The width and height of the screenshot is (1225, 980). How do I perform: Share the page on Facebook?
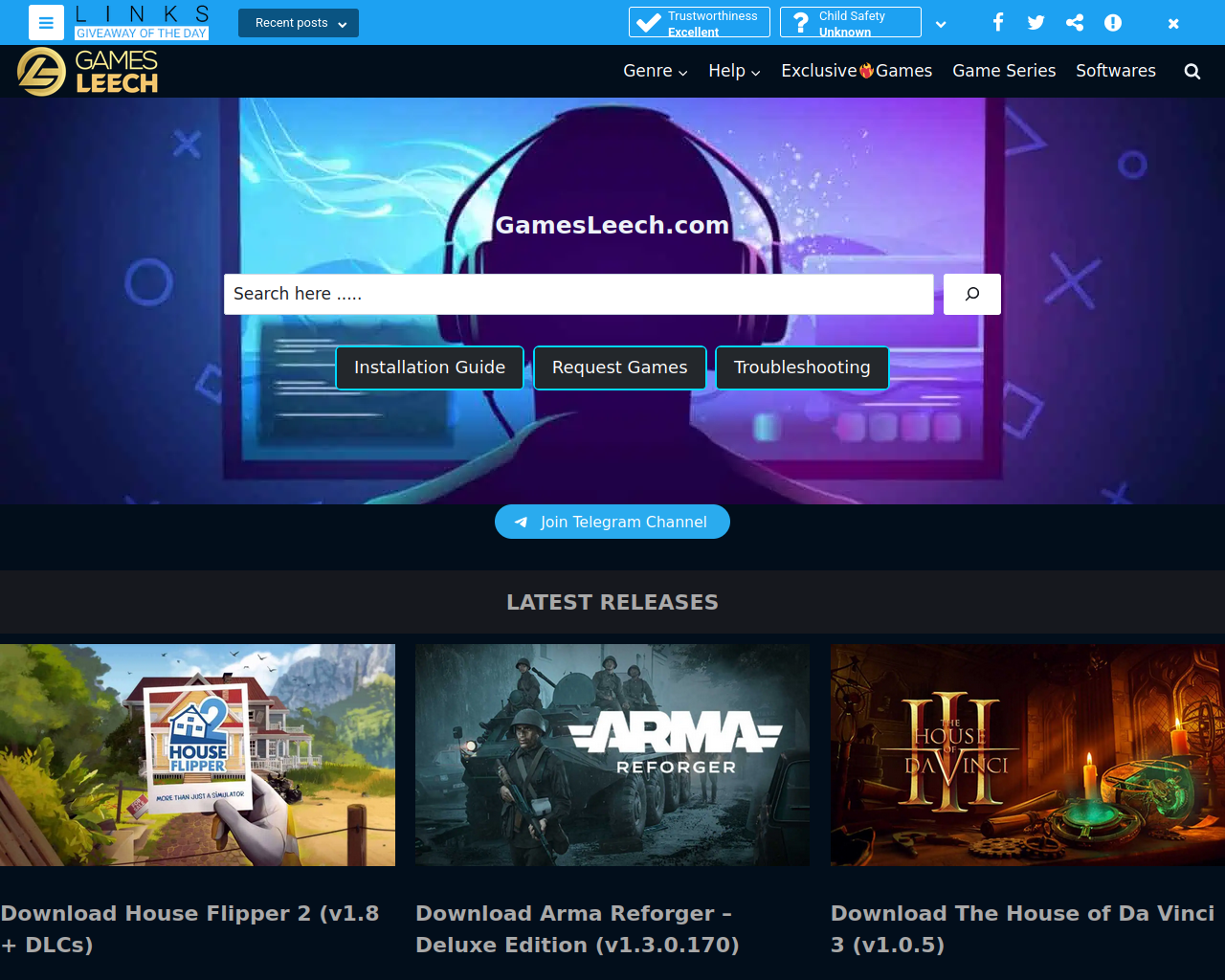998,22
